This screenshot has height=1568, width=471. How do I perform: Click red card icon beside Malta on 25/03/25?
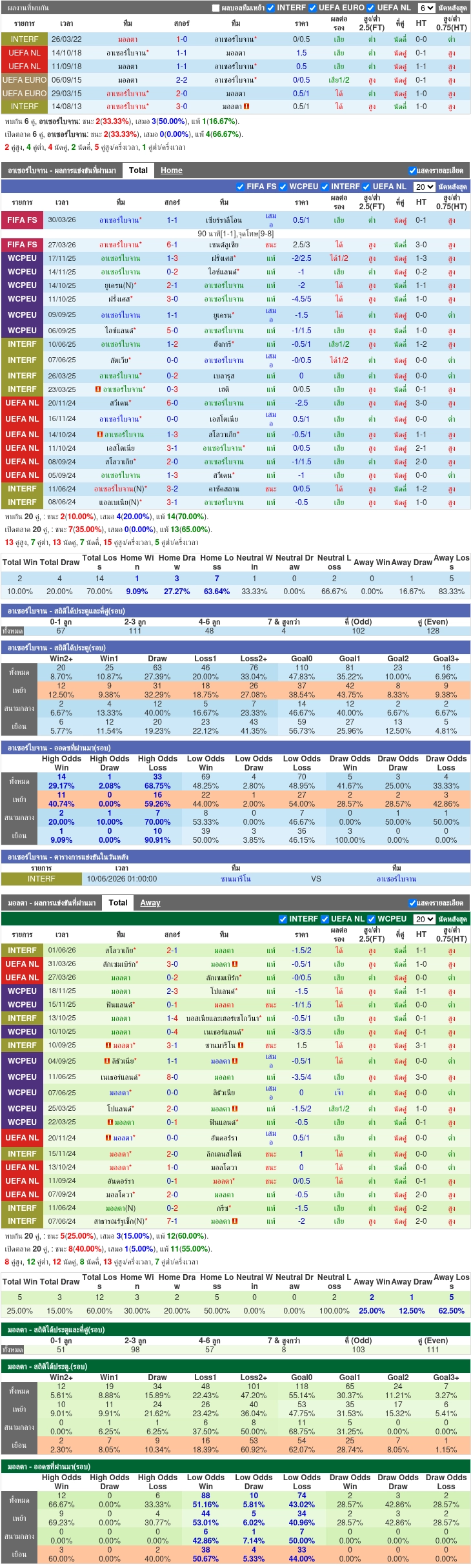[235, 1109]
